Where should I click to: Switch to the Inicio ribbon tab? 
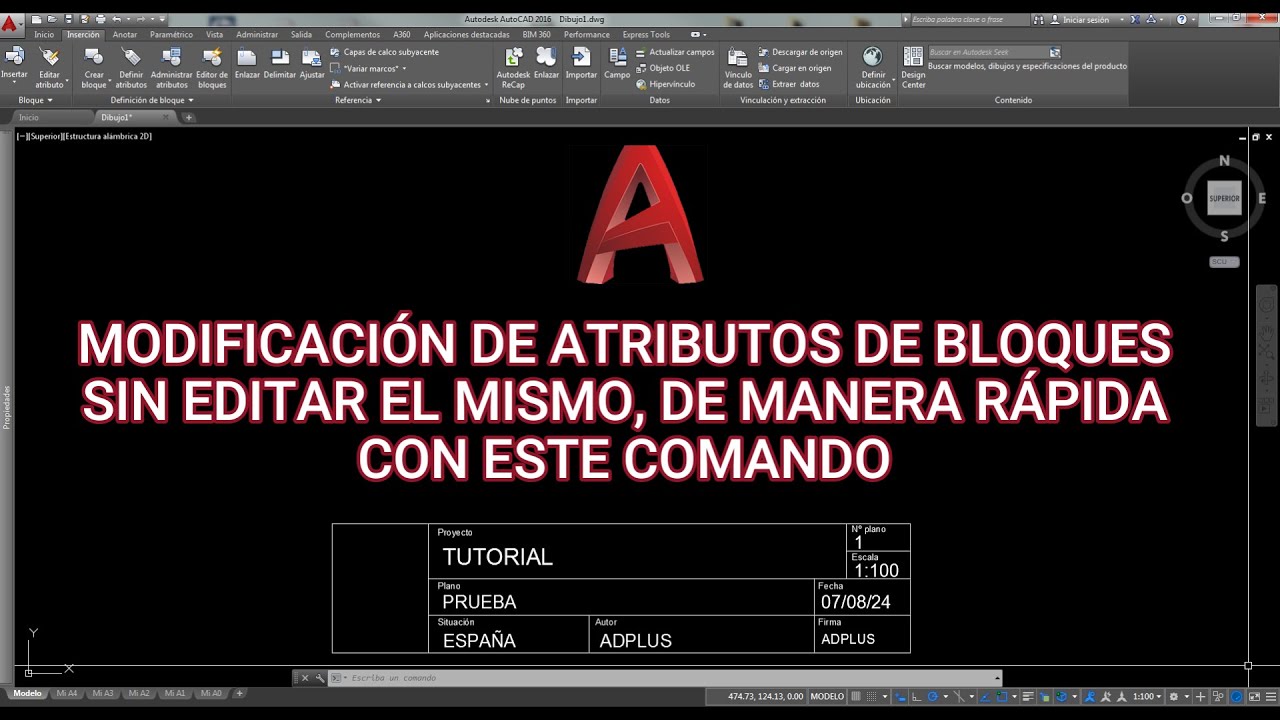click(44, 34)
